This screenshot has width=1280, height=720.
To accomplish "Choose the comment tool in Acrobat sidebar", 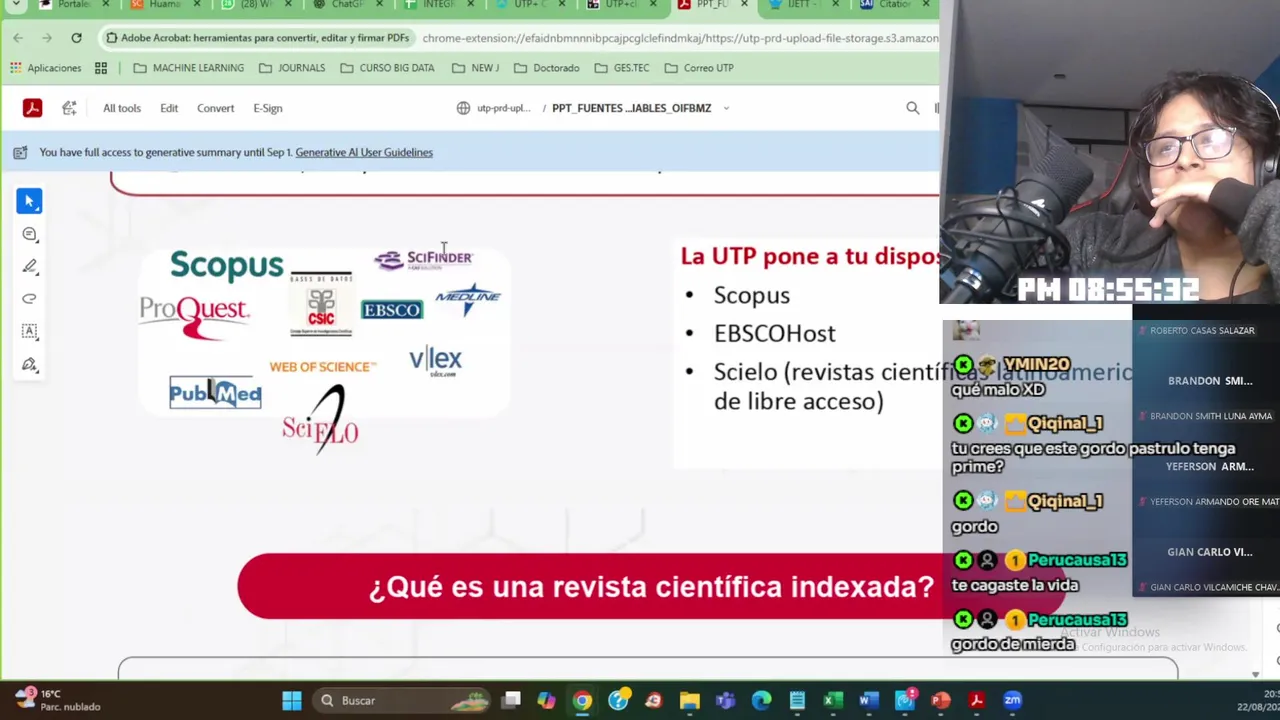I will click(x=29, y=234).
